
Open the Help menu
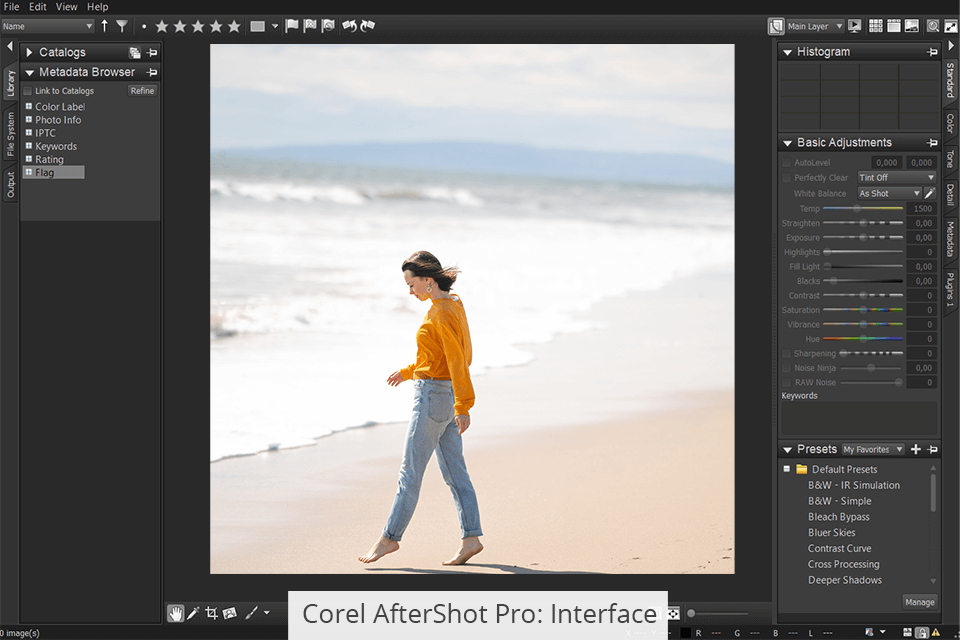(x=97, y=7)
